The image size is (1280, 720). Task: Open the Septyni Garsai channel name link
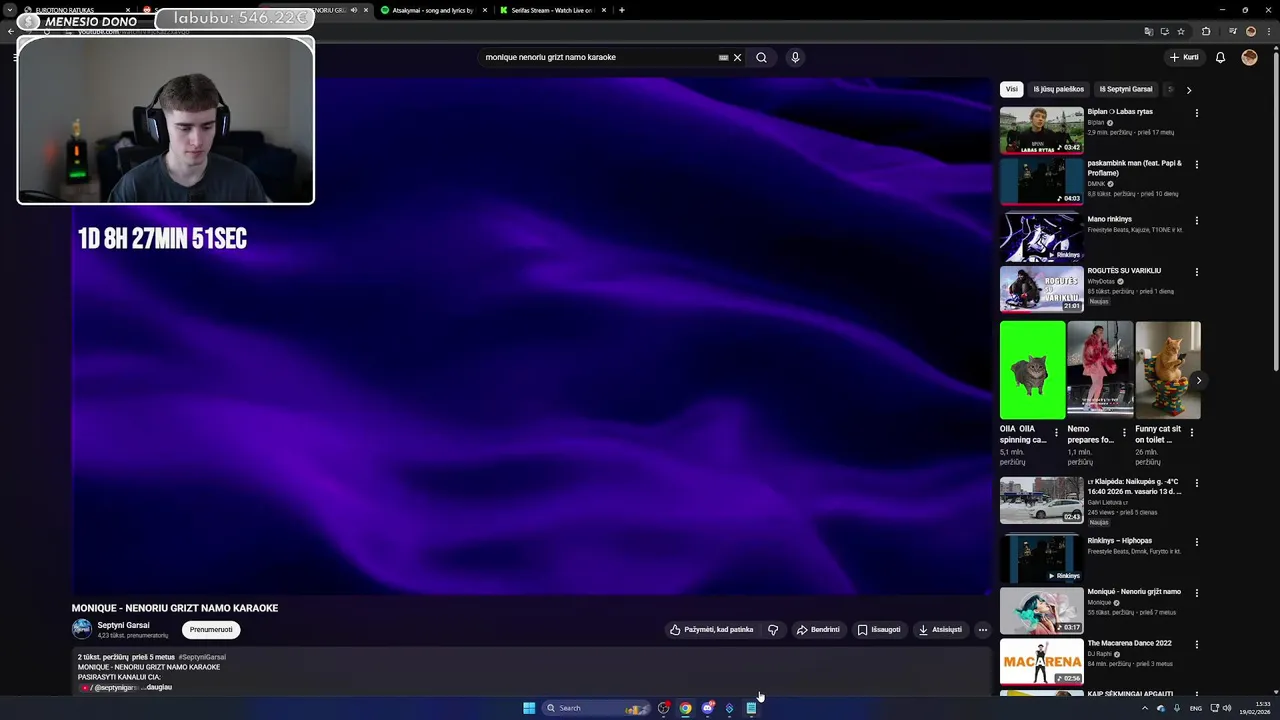tap(123, 625)
